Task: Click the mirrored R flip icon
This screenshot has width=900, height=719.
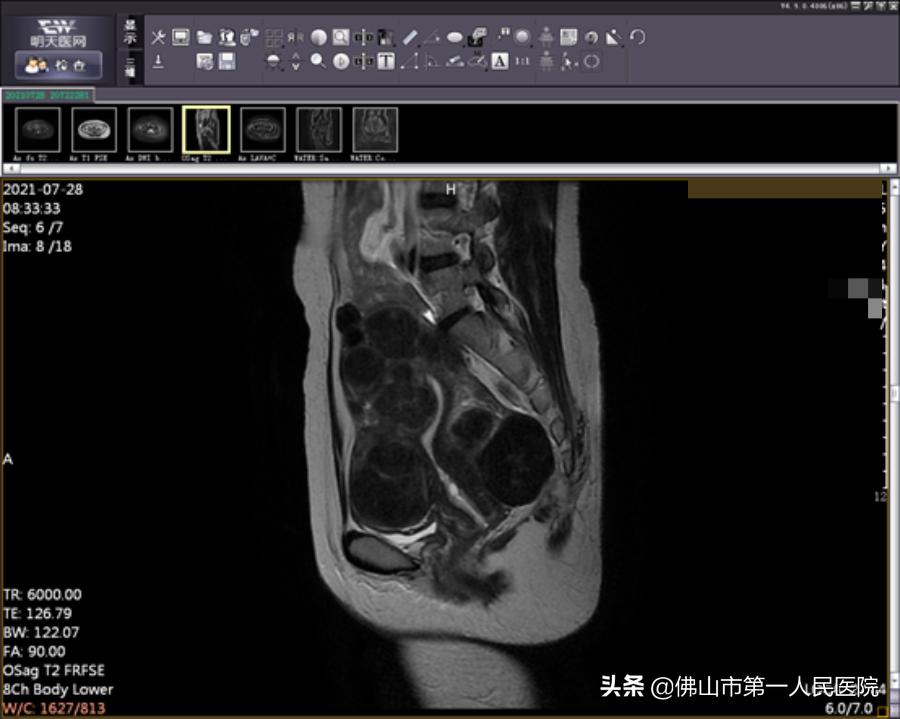Action: click(x=295, y=38)
